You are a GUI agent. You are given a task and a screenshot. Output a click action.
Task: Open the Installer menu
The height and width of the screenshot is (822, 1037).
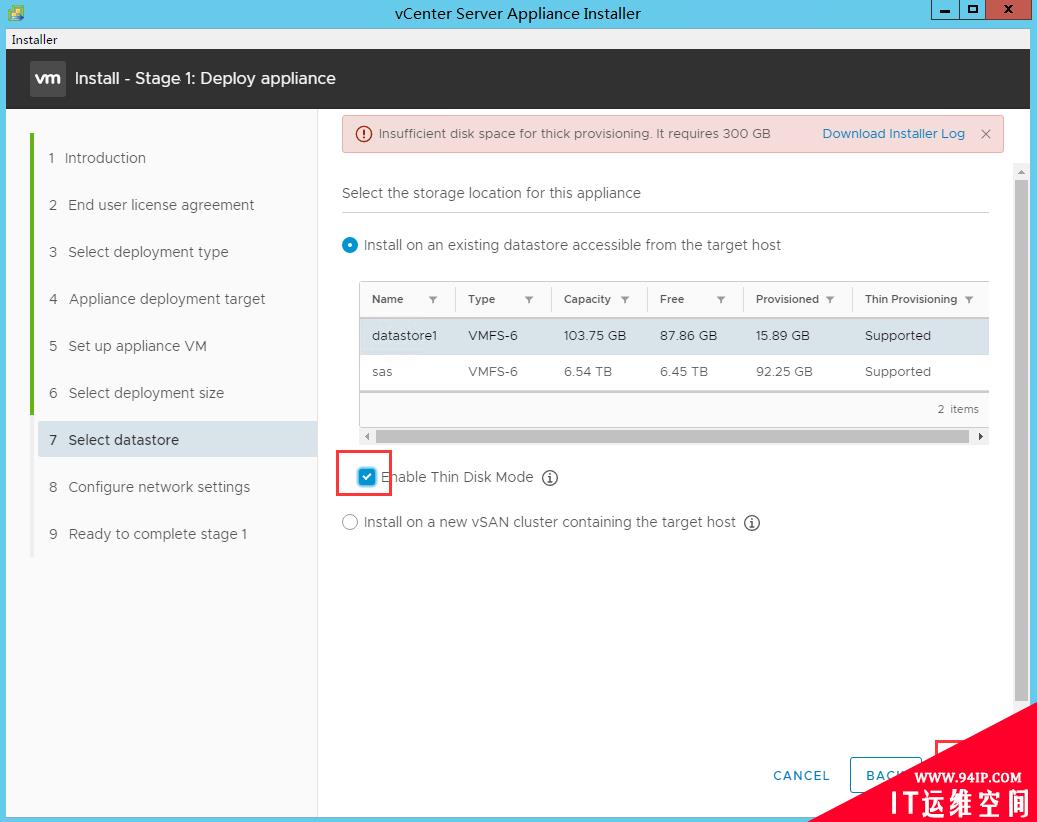pyautogui.click(x=34, y=40)
